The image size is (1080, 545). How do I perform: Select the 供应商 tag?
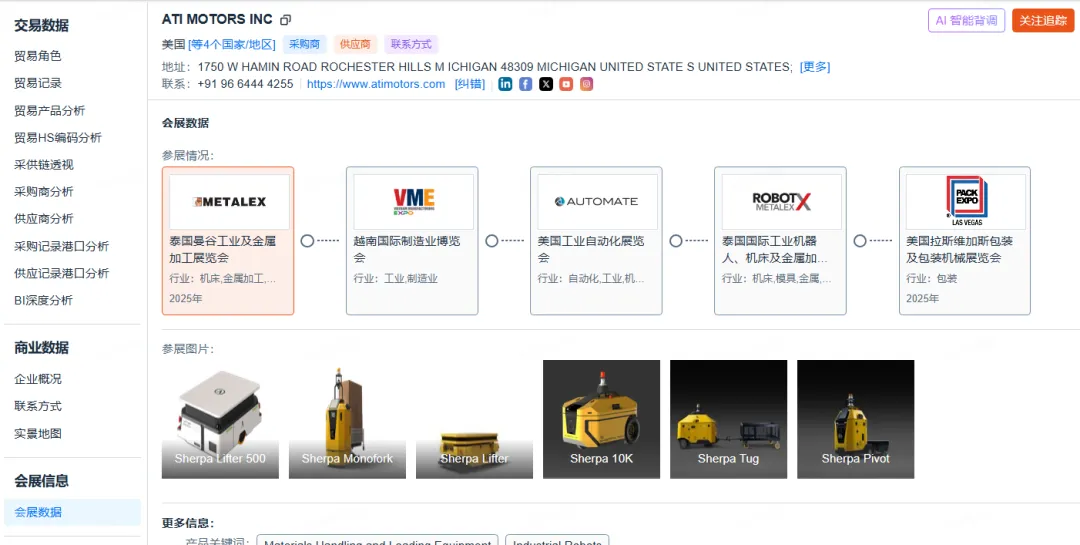coord(355,44)
